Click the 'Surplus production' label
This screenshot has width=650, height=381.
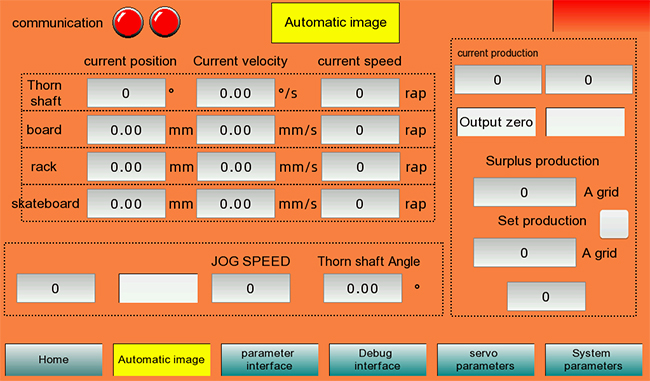[542, 161]
